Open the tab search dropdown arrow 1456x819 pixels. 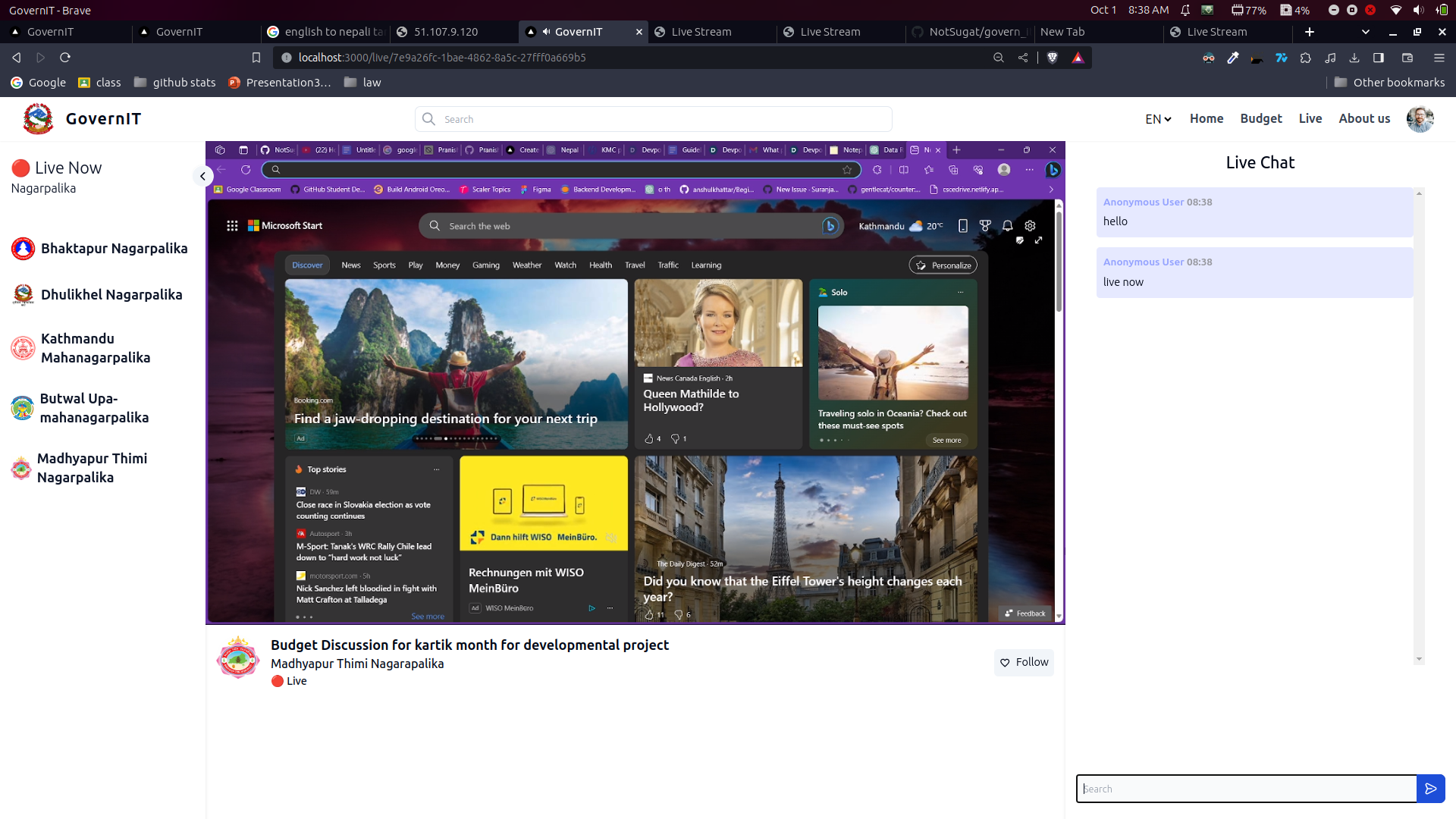(1366, 32)
